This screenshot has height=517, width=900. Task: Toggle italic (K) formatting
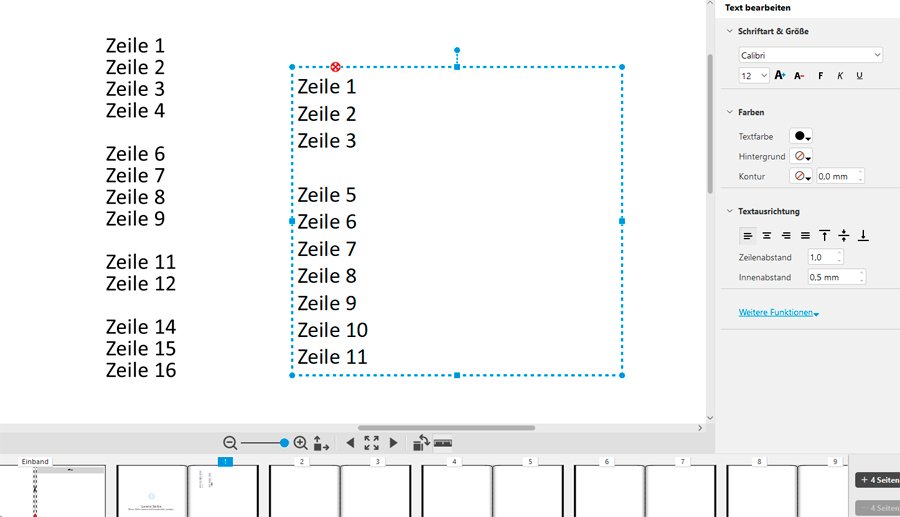click(840, 76)
